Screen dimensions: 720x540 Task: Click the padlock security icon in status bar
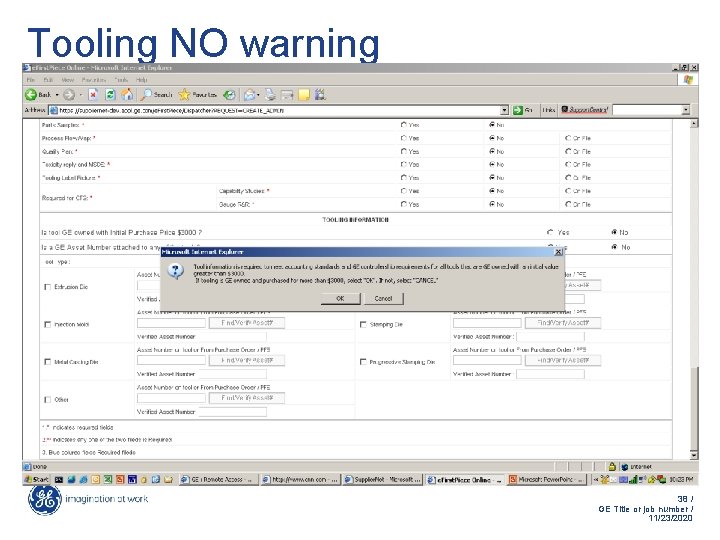tap(612, 467)
